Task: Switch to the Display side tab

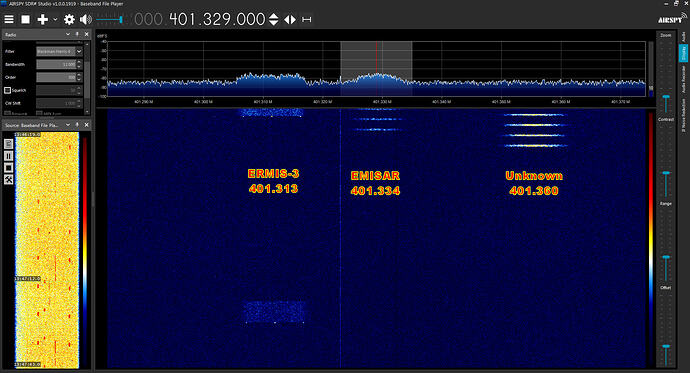Action: (683, 53)
